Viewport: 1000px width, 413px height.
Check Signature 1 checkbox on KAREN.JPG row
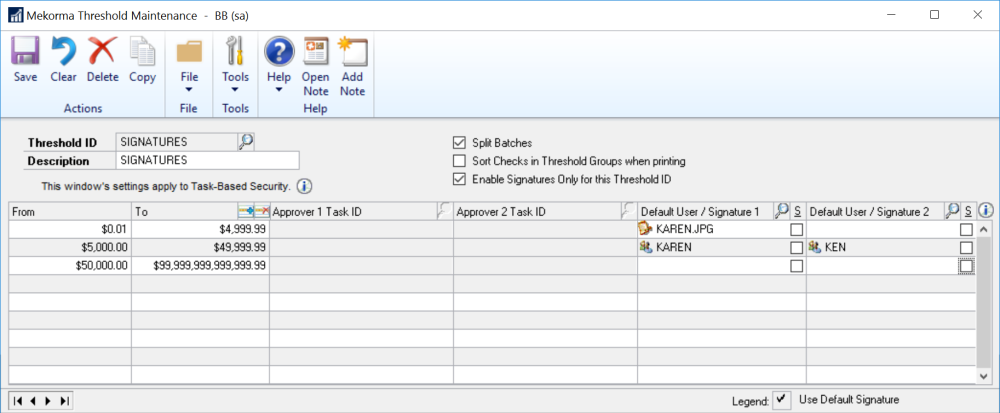(797, 230)
